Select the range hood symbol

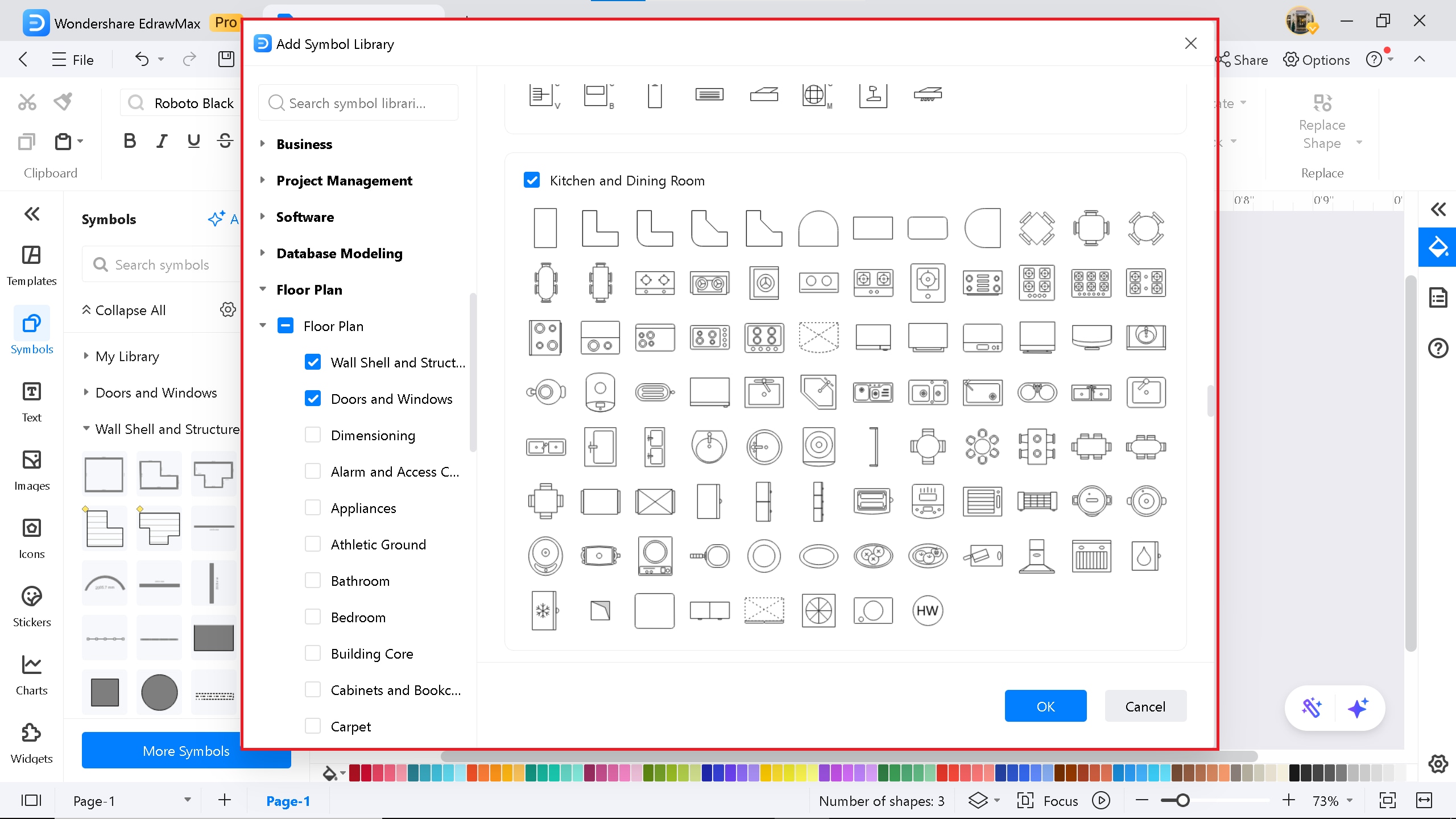pyautogui.click(x=1037, y=556)
